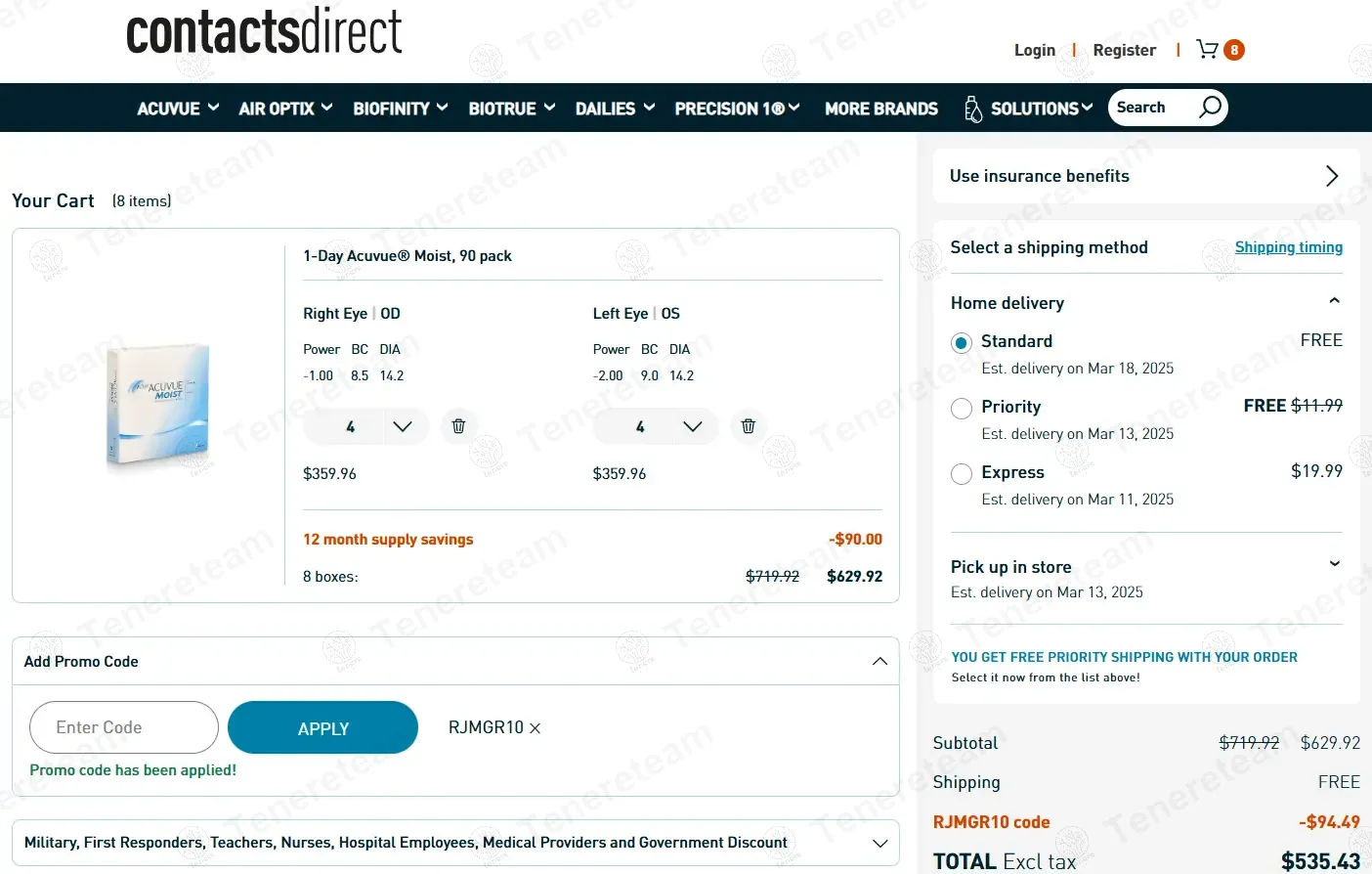Click the contactsdirect logo
This screenshot has width=1372, height=874.
pyautogui.click(x=264, y=31)
